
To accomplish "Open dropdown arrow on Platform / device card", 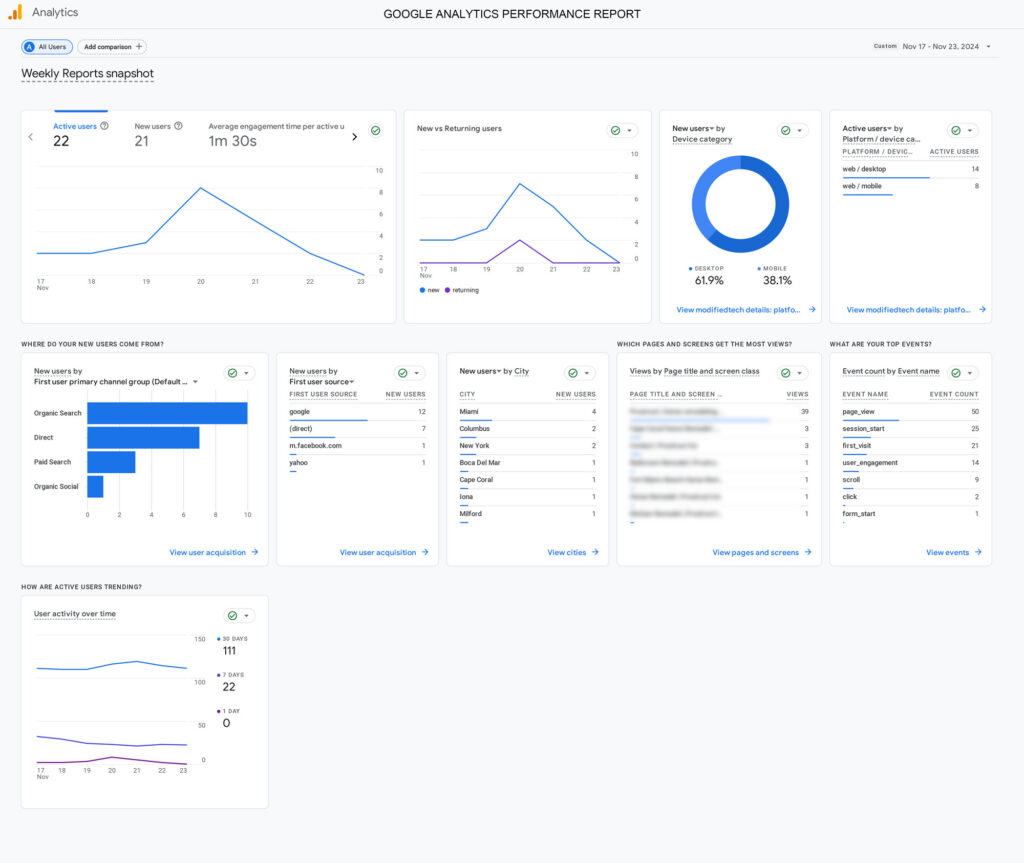I will coord(970,131).
